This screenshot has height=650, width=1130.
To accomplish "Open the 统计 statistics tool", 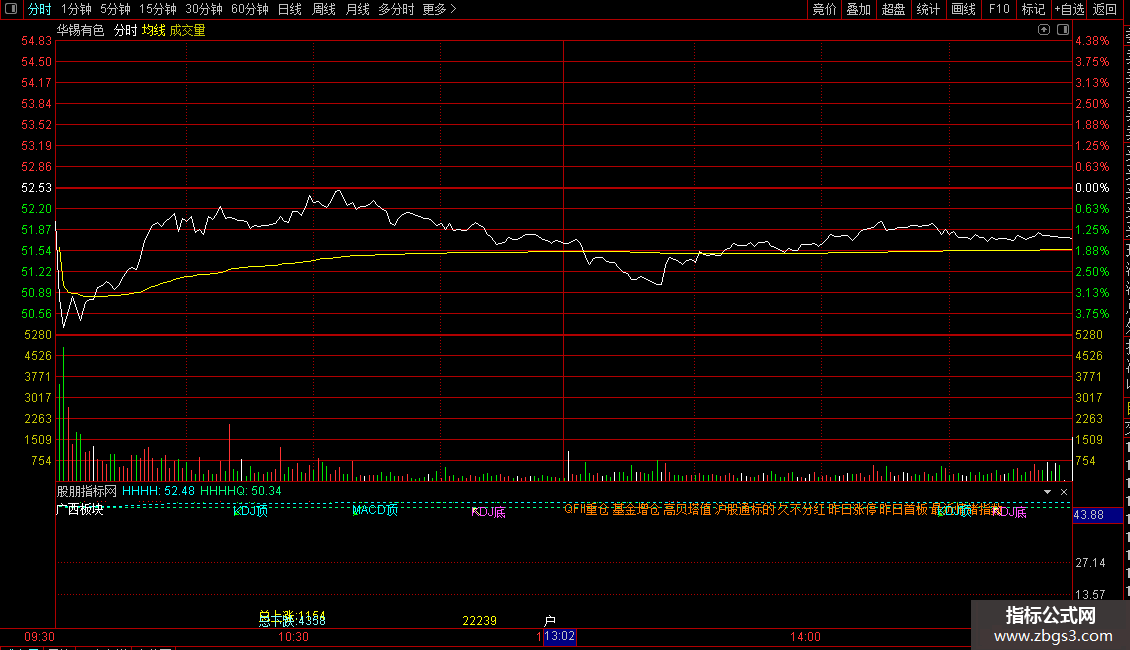I will [927, 9].
